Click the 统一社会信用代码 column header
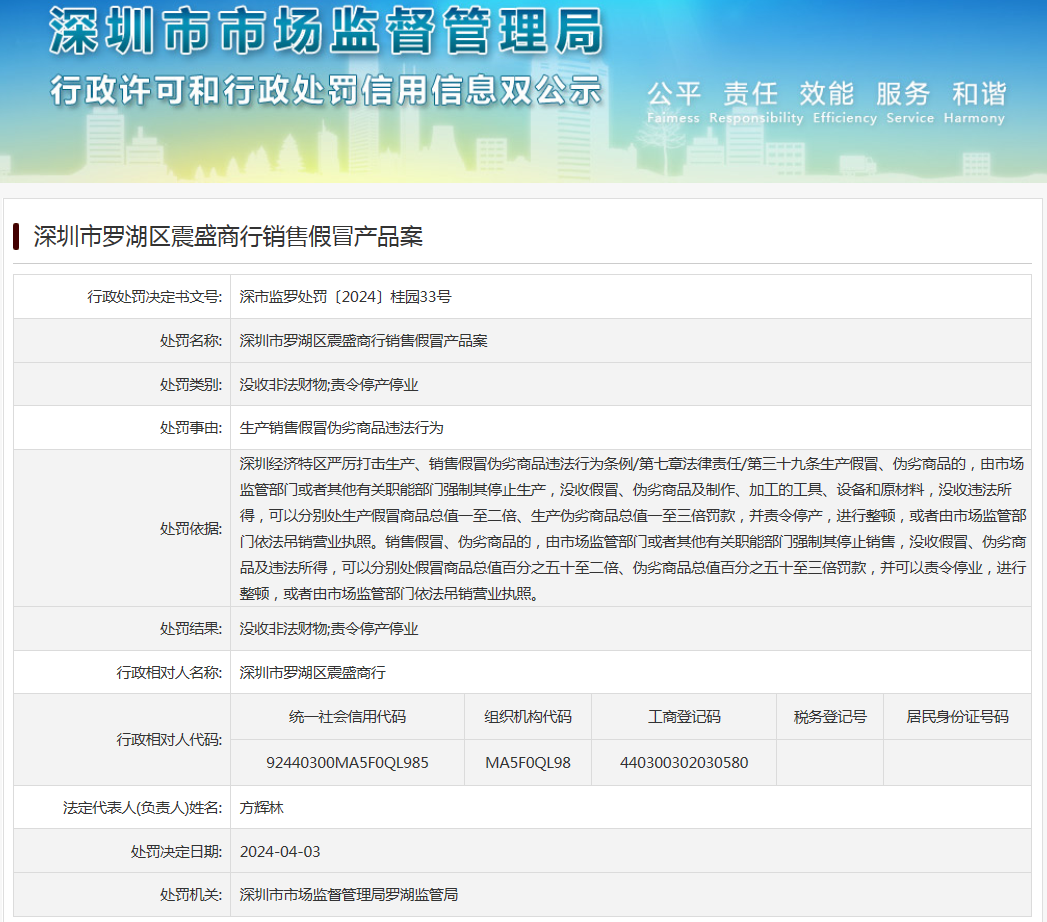Screen dimensions: 1047x922 [347, 717]
